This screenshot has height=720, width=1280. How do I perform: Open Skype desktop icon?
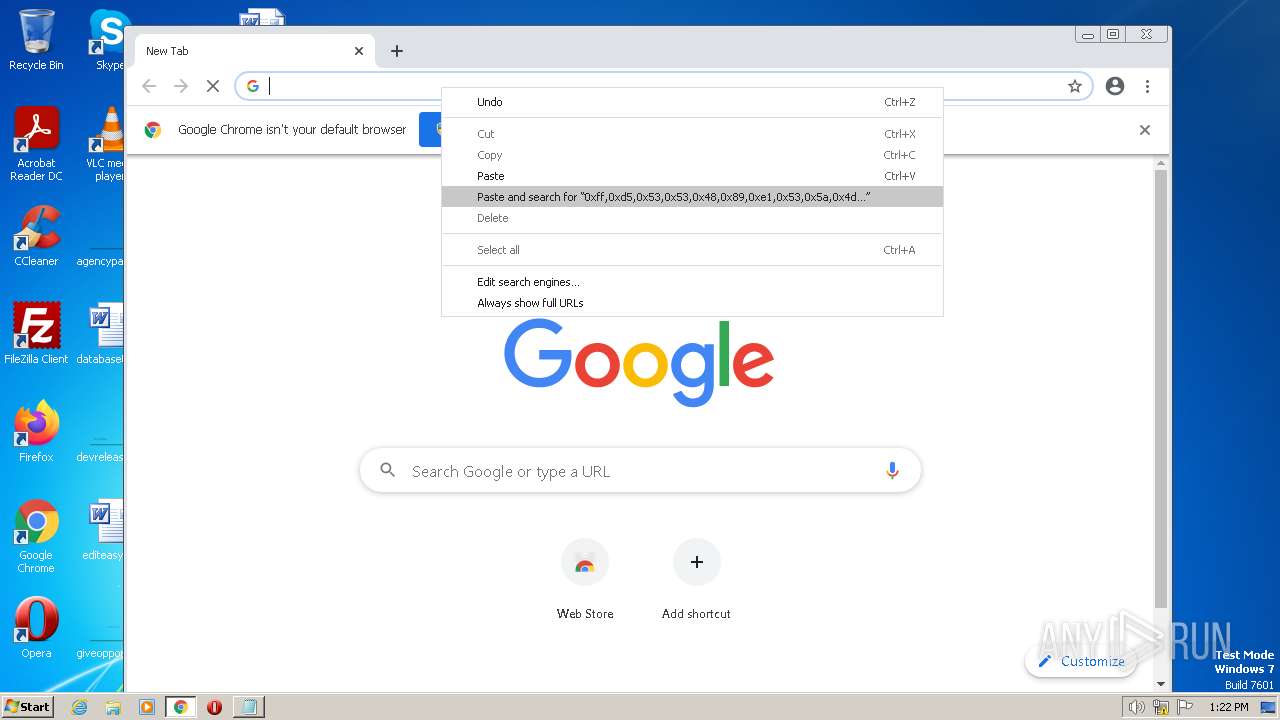pos(108,40)
